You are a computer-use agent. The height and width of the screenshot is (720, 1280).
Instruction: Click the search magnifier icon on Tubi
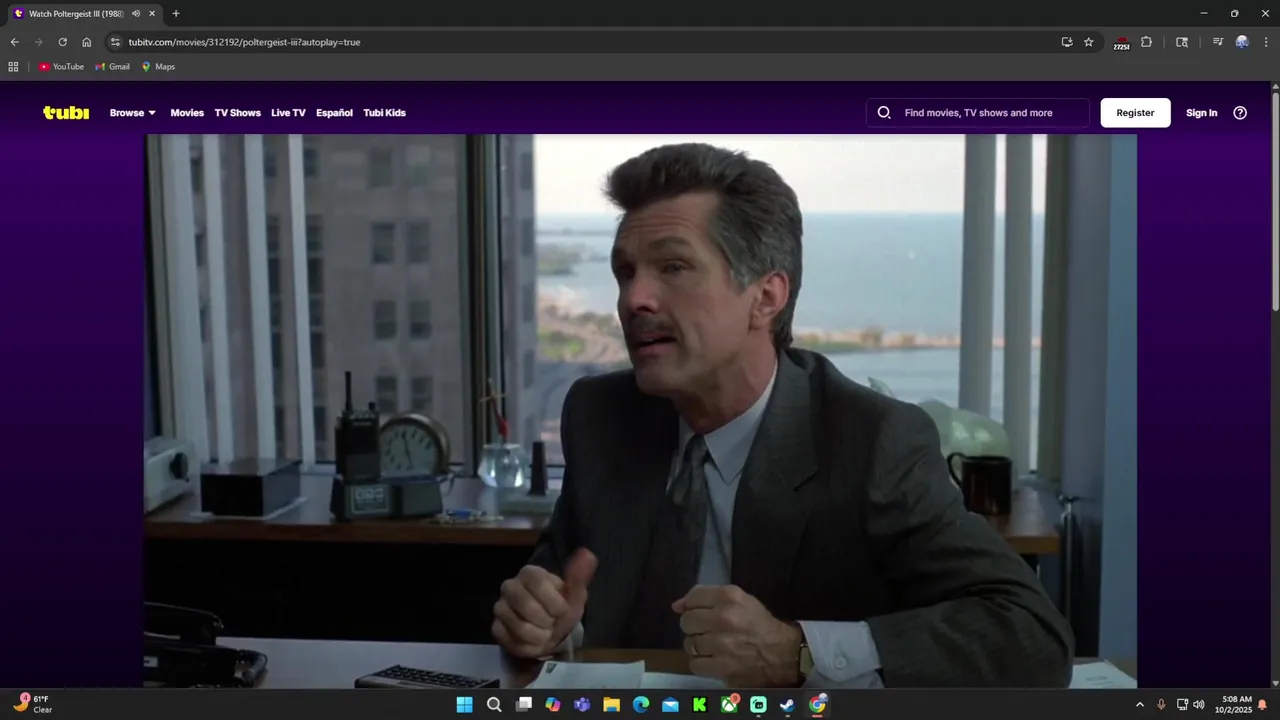[884, 113]
